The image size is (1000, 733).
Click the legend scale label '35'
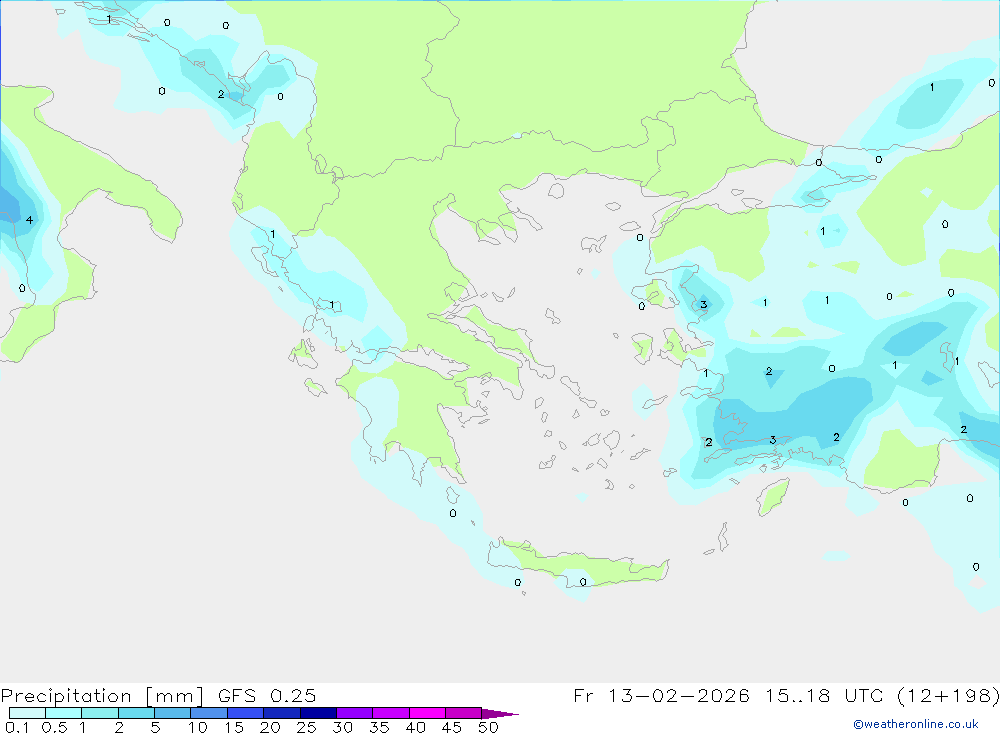tap(379, 727)
